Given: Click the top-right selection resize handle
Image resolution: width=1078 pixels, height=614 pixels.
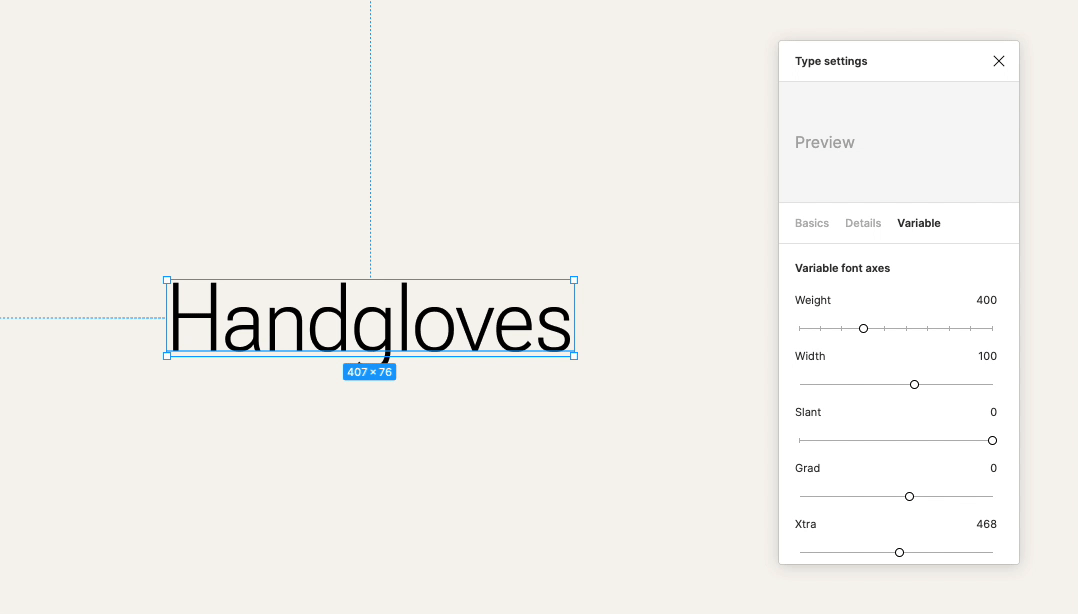Looking at the screenshot, I should [574, 280].
